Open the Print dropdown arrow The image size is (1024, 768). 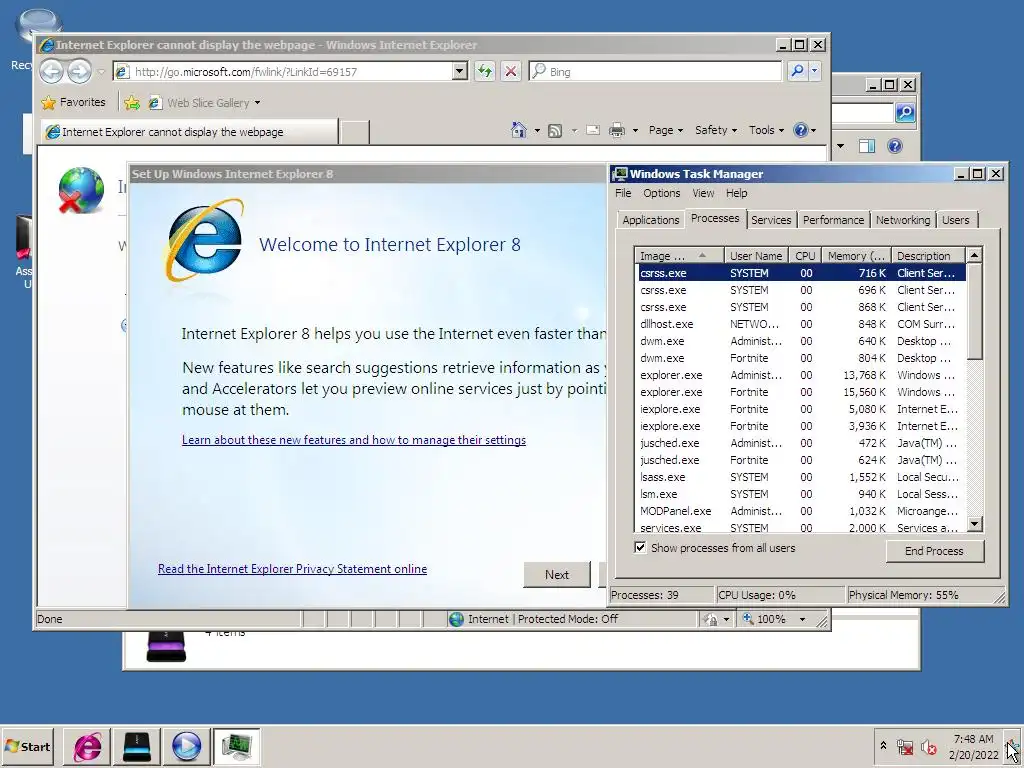click(x=635, y=130)
